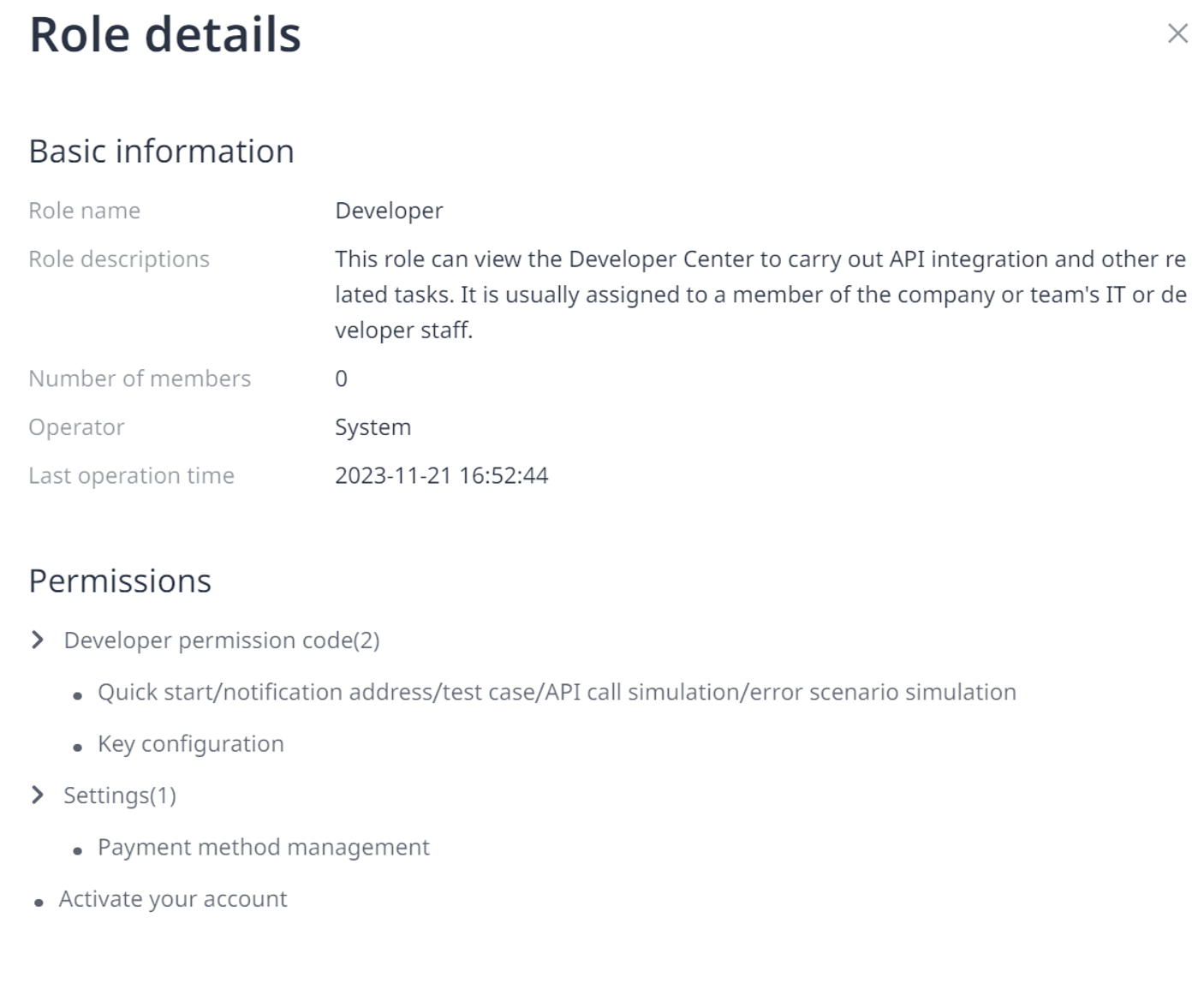Viewport: 1204px width, 995px height.
Task: Collapse the Settings chevron arrow
Action: click(37, 795)
